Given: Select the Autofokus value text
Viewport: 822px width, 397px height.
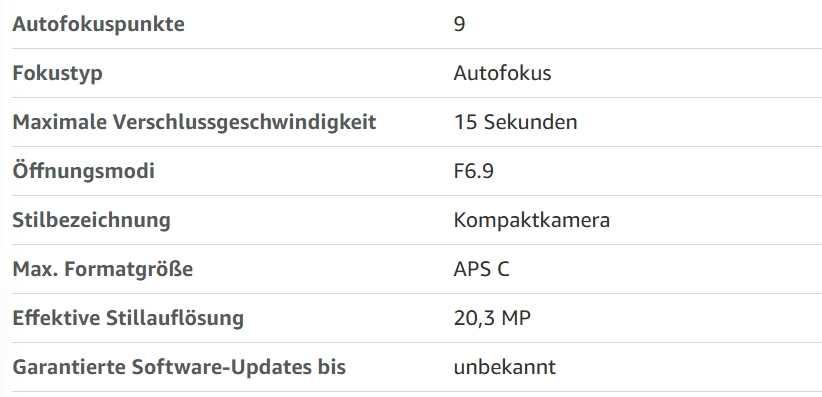Looking at the screenshot, I should 502,73.
